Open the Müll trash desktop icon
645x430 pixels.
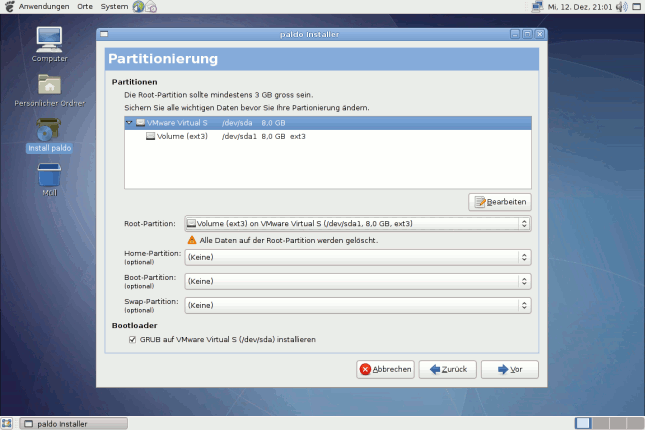click(x=49, y=180)
